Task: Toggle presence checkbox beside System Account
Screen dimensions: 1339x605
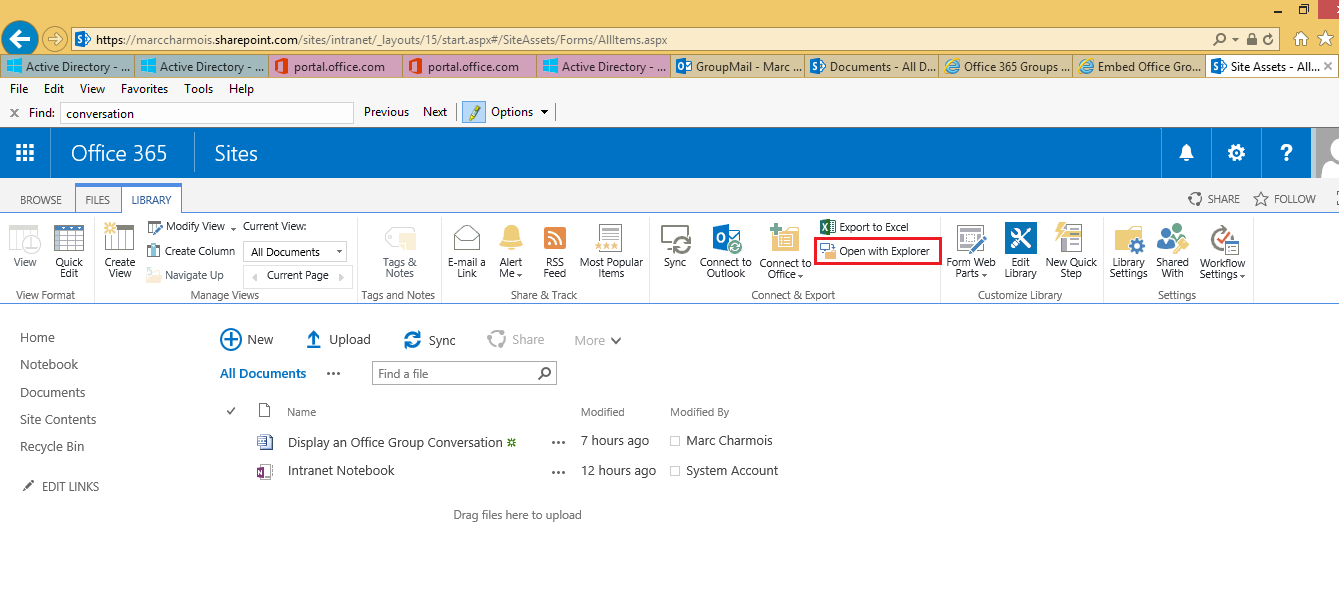Action: pos(675,471)
